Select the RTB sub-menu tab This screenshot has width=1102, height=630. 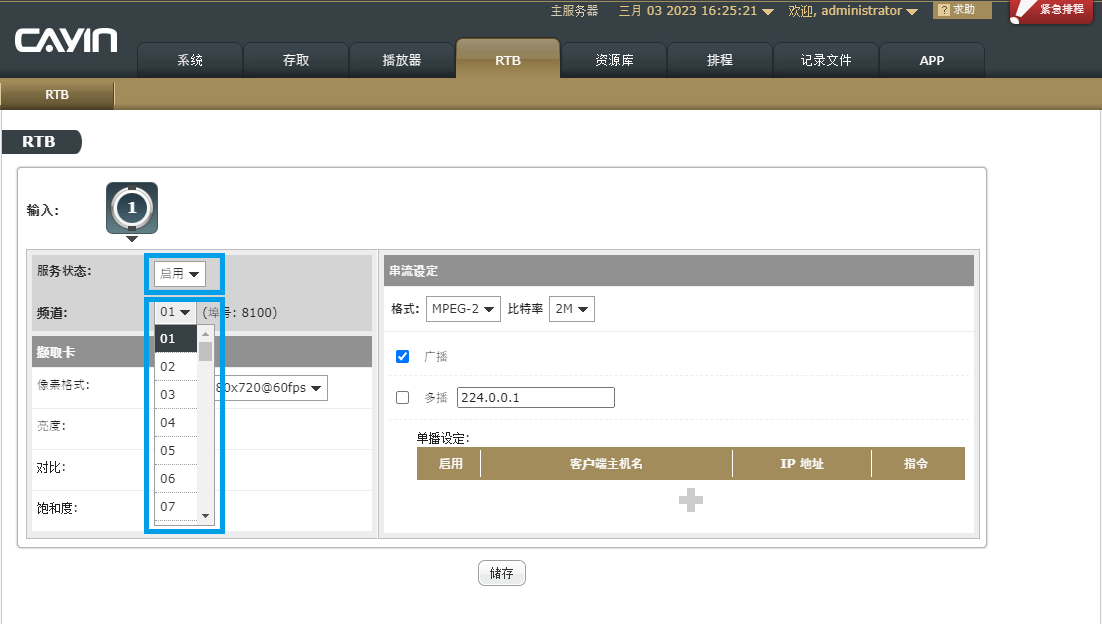[x=57, y=94]
